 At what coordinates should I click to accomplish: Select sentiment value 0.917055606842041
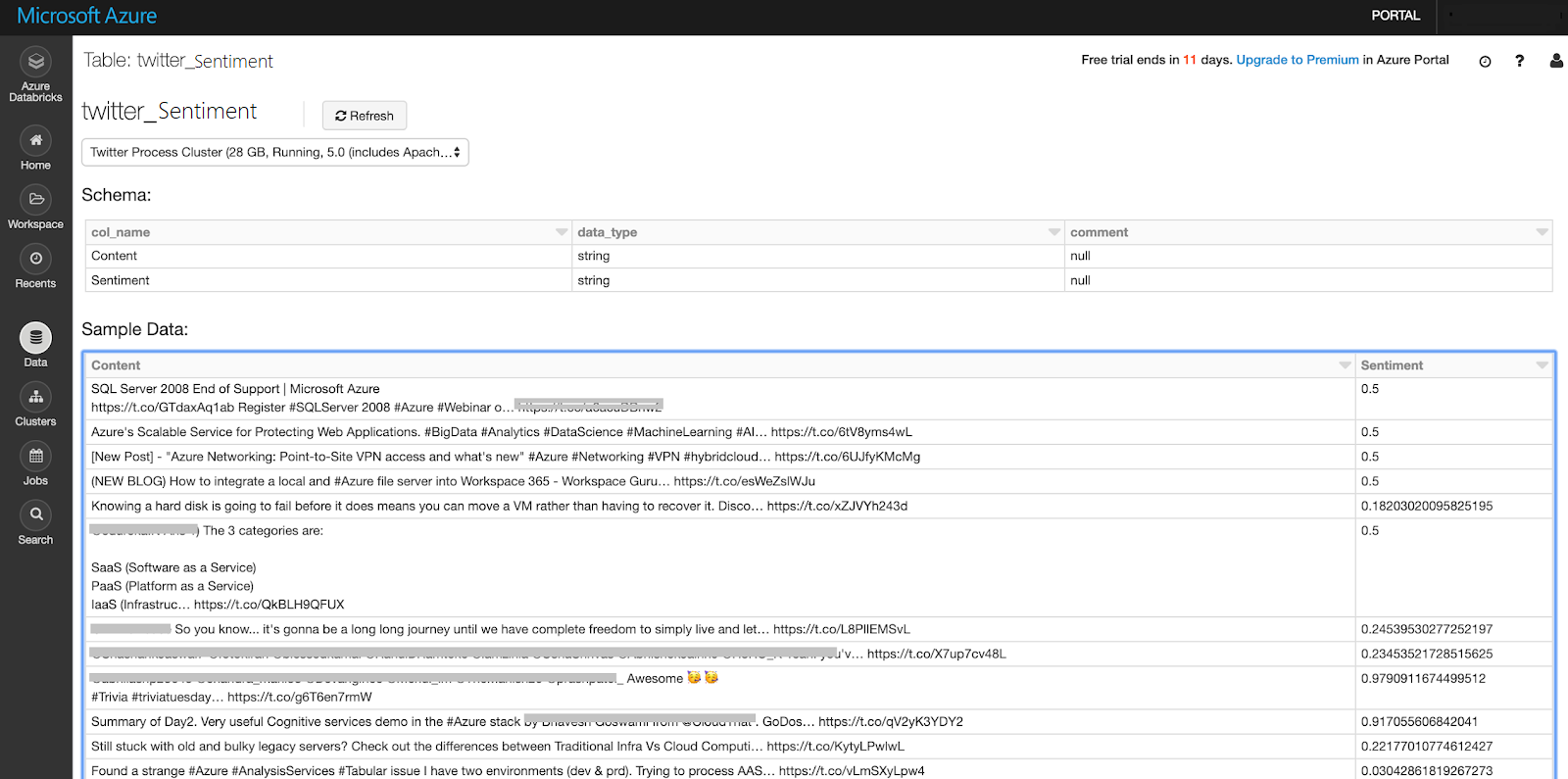click(x=1419, y=721)
